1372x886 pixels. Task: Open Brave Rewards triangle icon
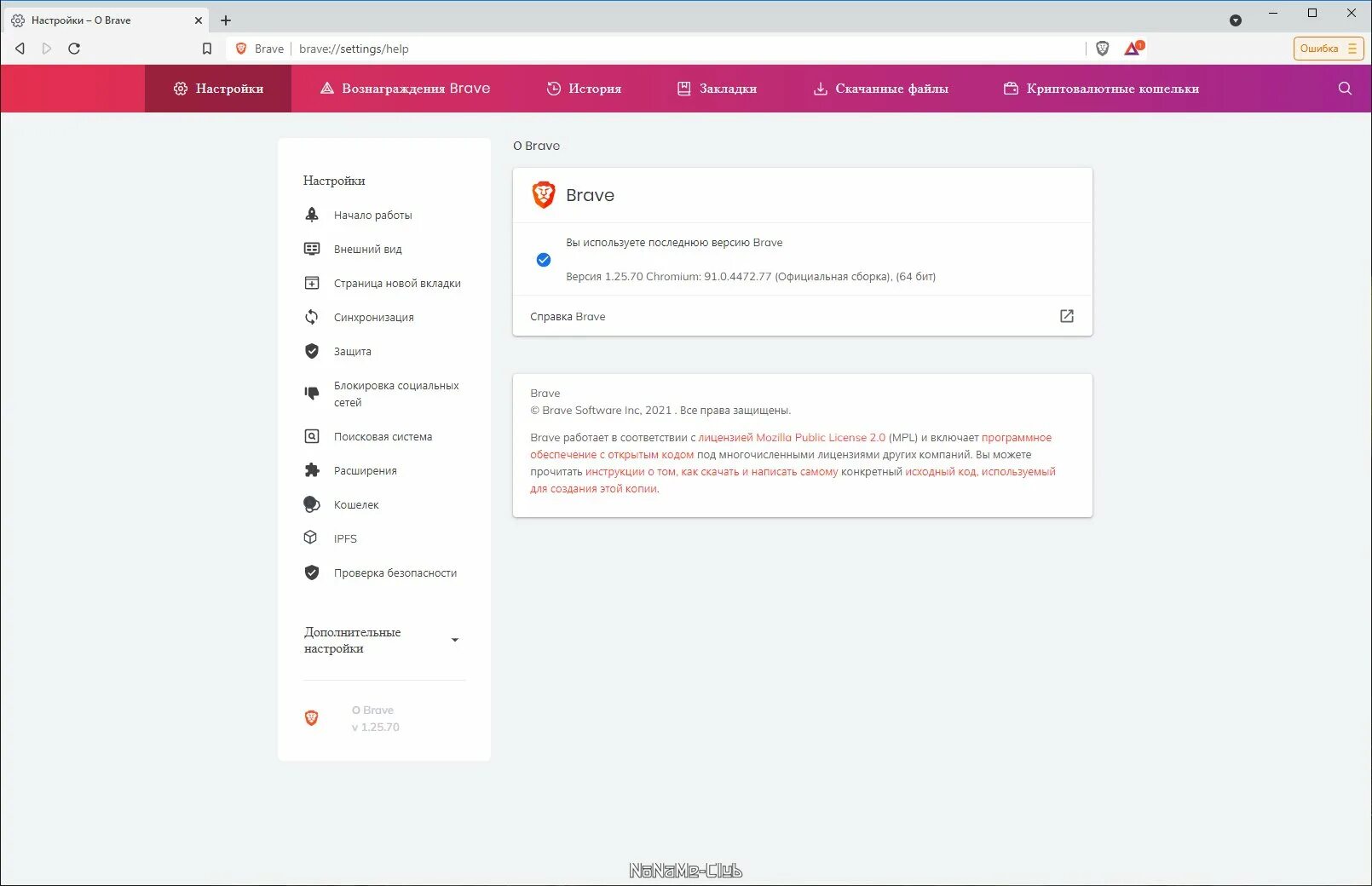pyautogui.click(x=1133, y=49)
